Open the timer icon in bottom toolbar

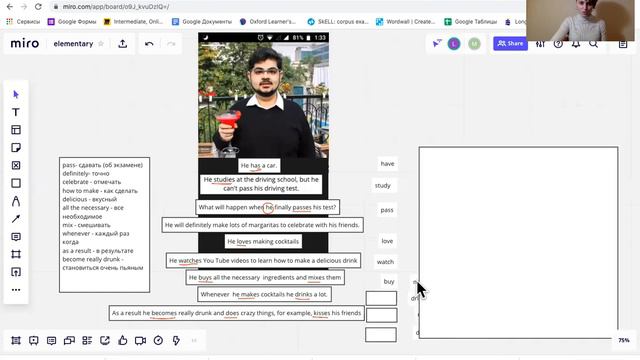click(158, 340)
